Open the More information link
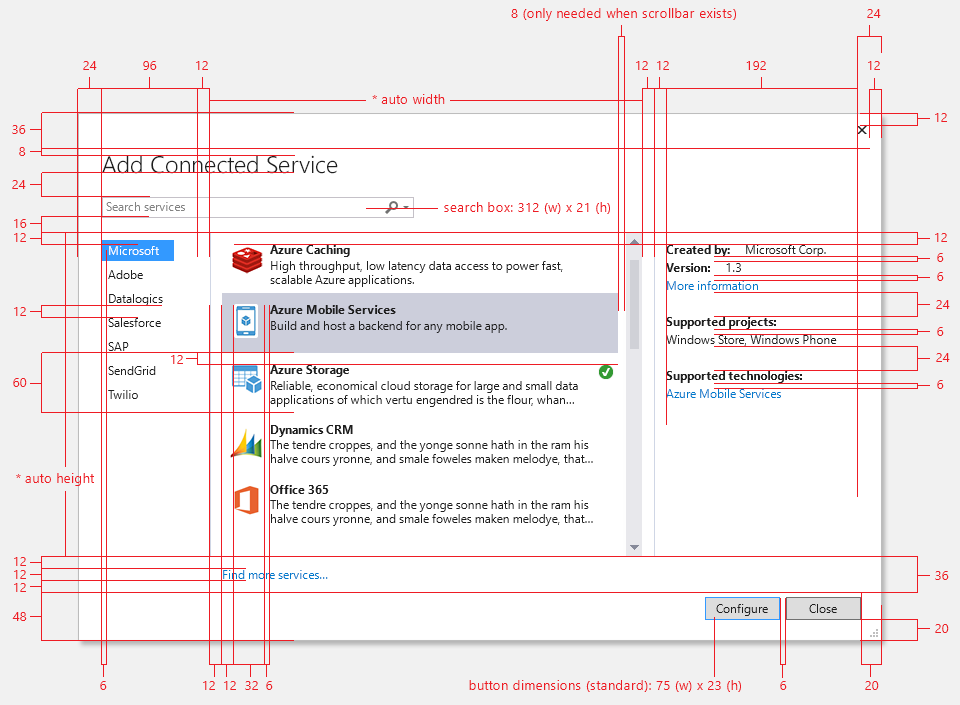Image resolution: width=960 pixels, height=705 pixels. [712, 285]
